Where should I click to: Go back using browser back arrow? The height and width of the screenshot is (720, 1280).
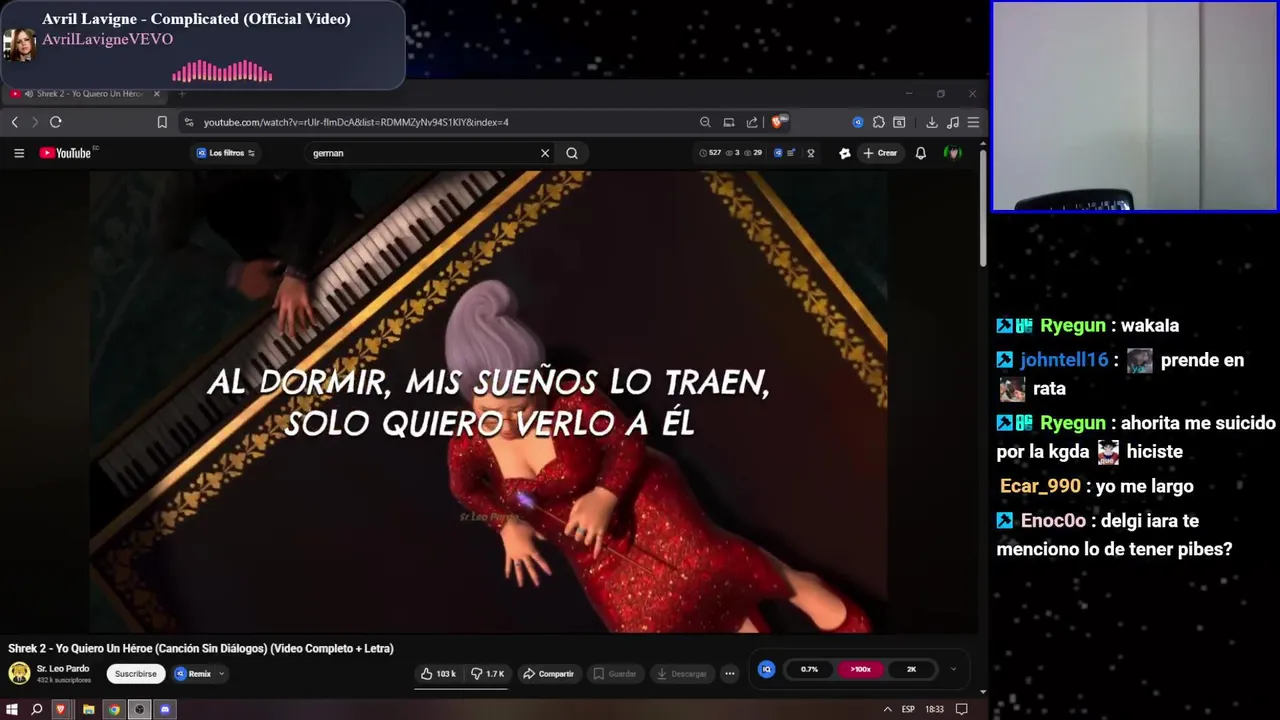point(15,122)
